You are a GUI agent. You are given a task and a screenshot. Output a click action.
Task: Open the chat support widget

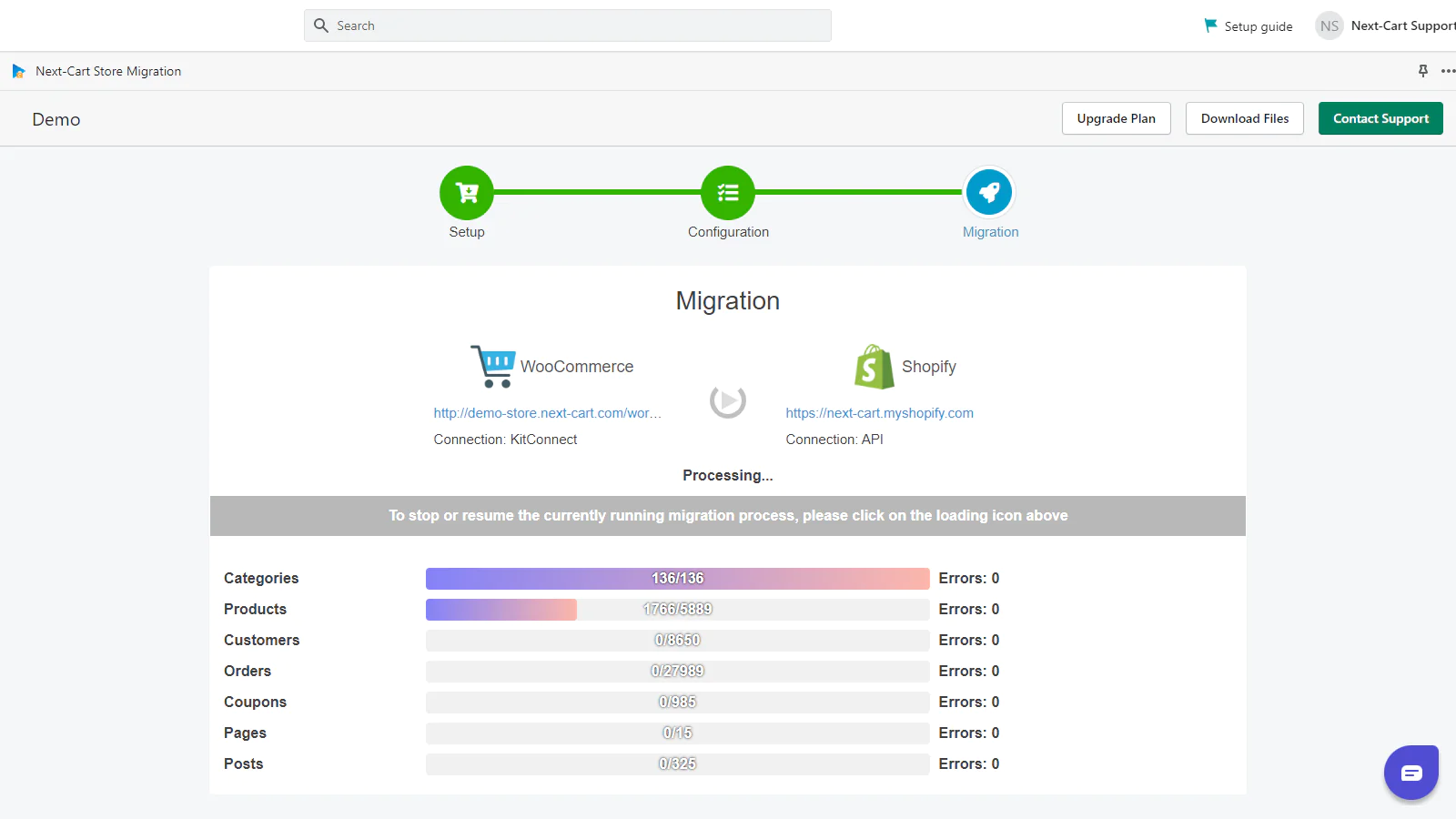[1410, 773]
